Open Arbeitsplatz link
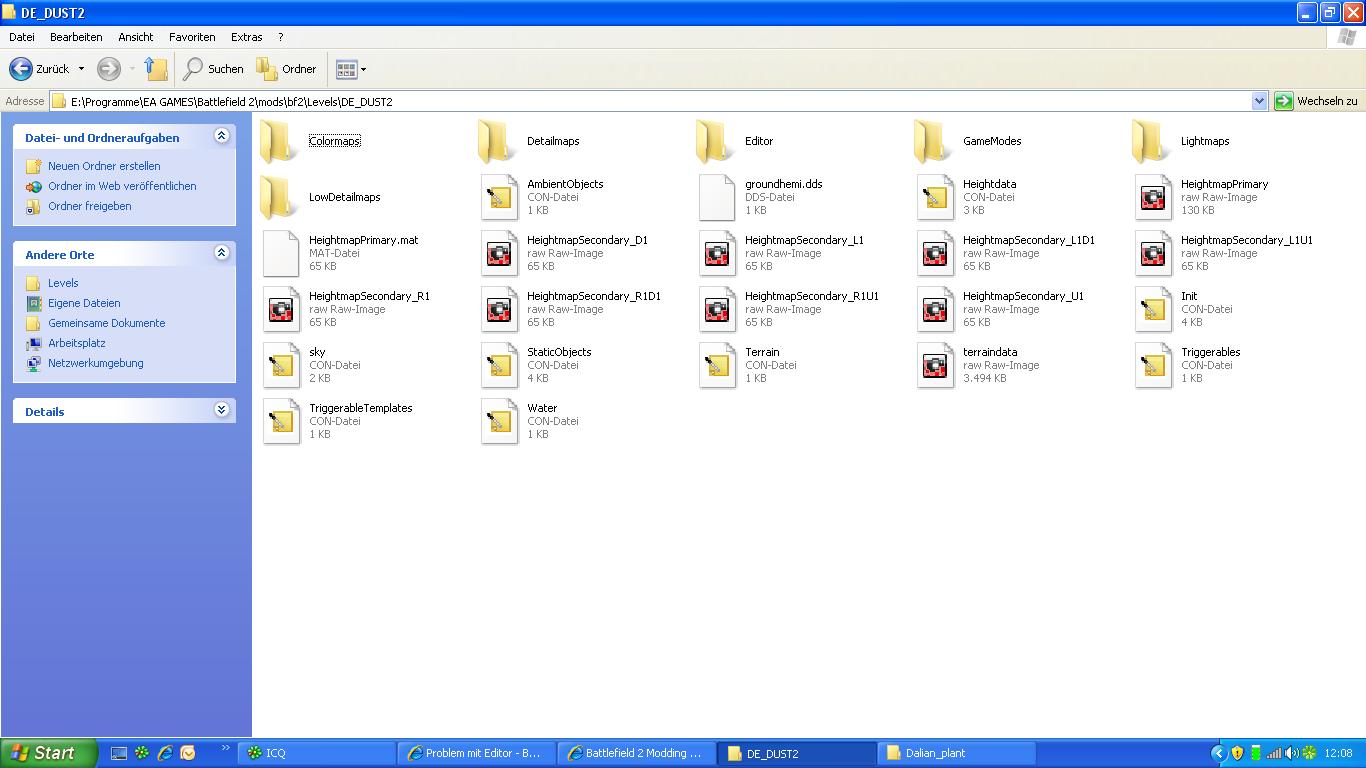Screen dimensions: 1366x768 click(77, 343)
